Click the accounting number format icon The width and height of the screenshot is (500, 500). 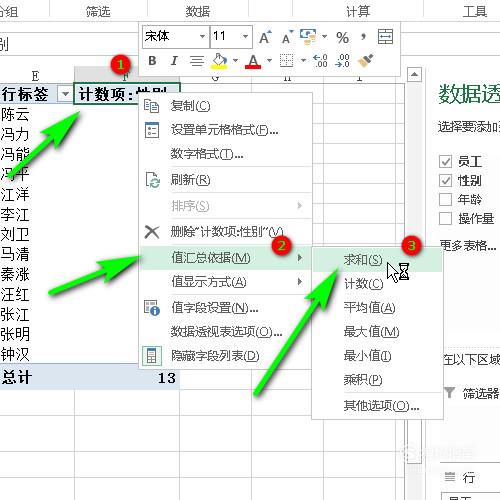click(x=308, y=37)
